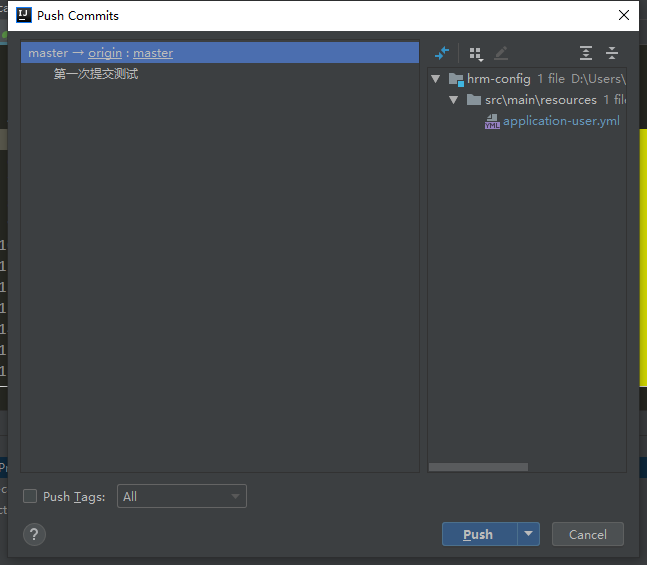
Task: Open the Push Tags 'All' dropdown
Action: pyautogui.click(x=181, y=496)
